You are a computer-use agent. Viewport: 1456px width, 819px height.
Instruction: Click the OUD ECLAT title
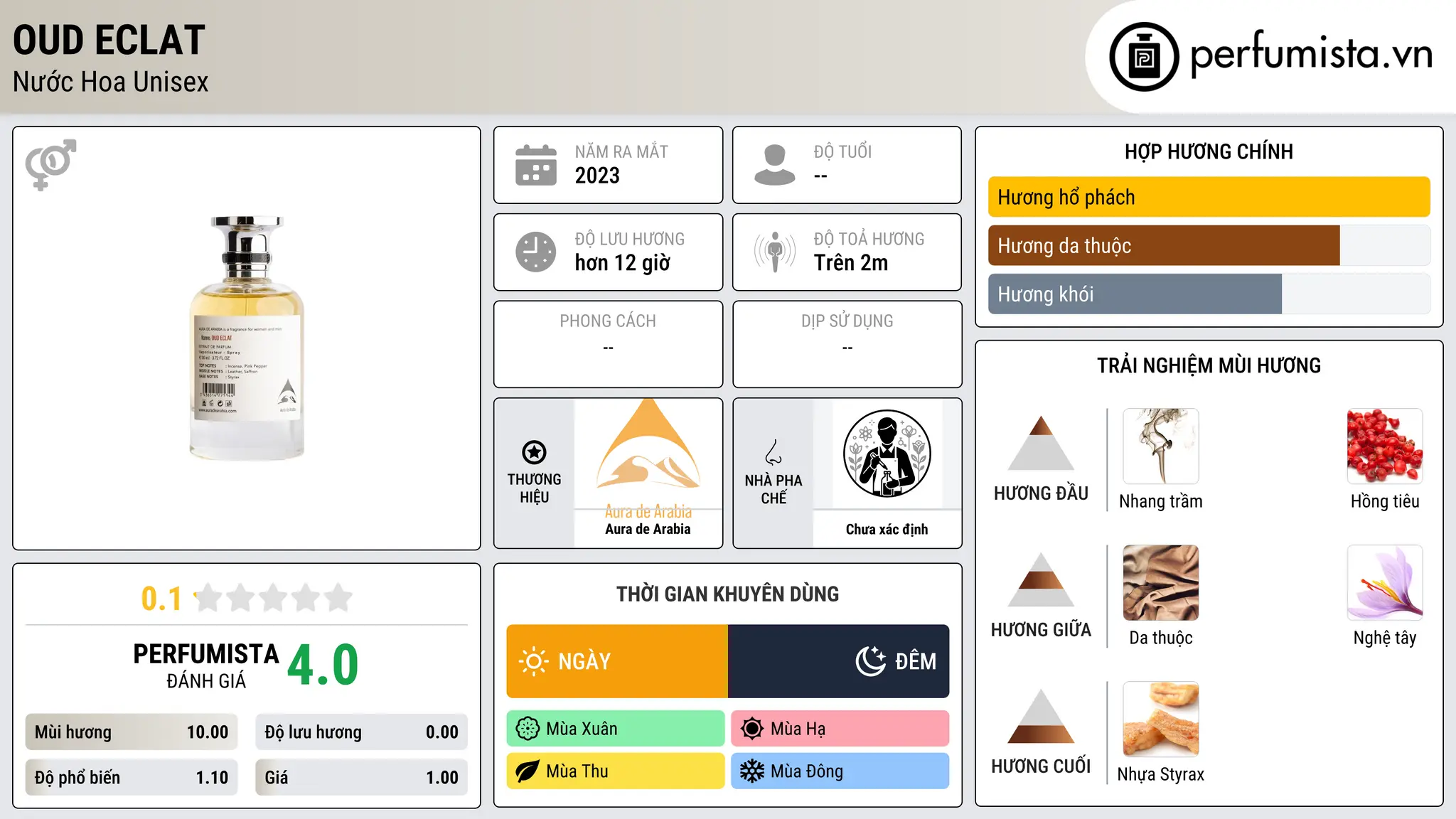(x=109, y=40)
